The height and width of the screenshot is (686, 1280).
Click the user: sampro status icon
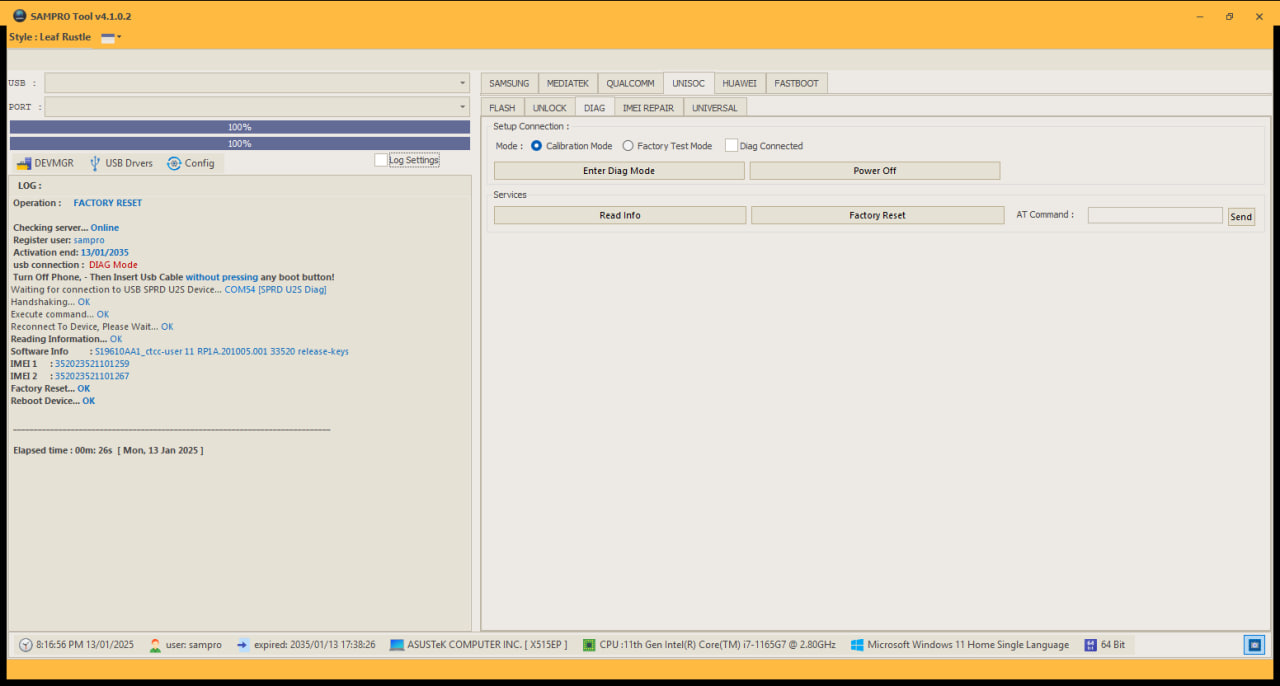[155, 645]
